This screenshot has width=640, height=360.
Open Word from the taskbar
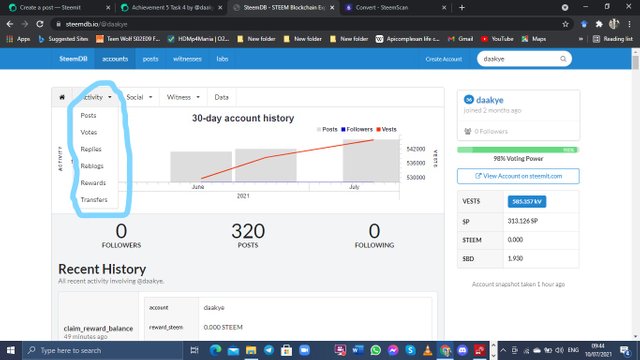point(358,350)
